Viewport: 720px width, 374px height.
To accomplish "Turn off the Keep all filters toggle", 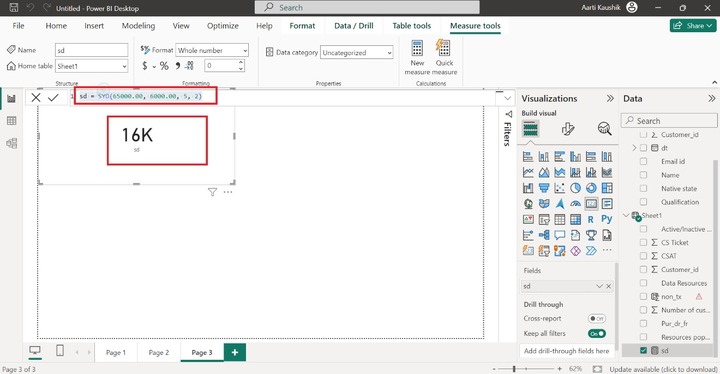I will (x=596, y=334).
